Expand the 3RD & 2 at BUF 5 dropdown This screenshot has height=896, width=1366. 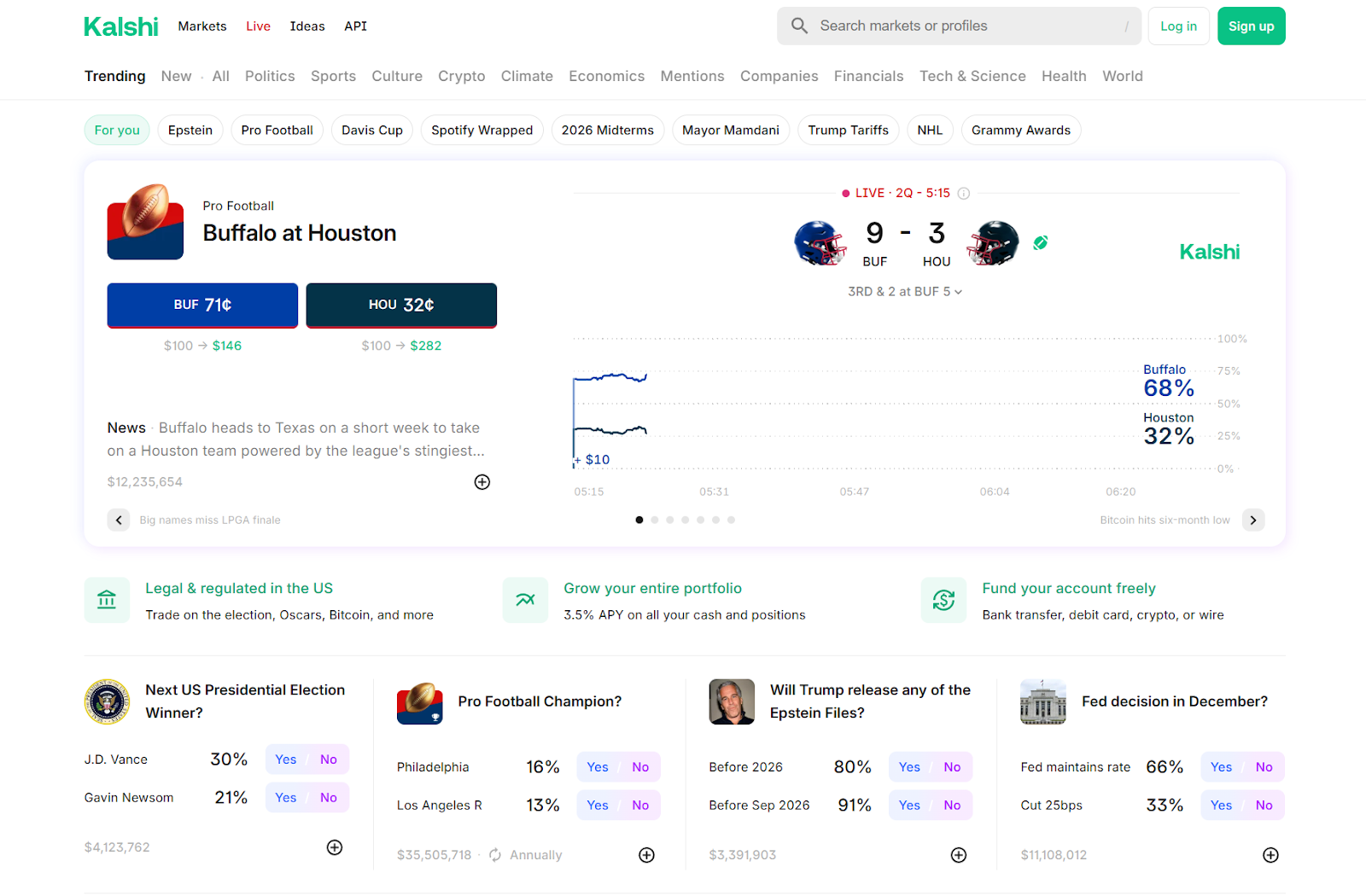905,292
